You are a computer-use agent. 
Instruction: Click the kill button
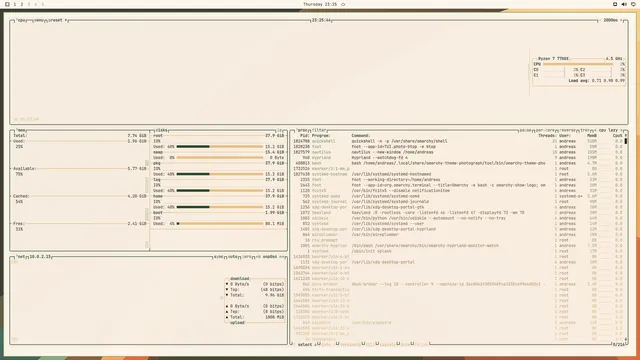[370, 344]
